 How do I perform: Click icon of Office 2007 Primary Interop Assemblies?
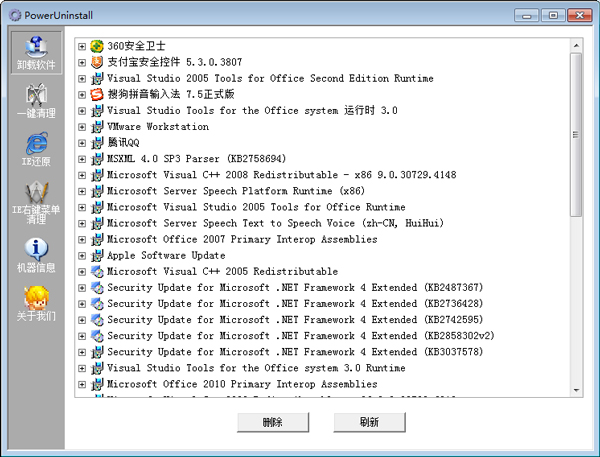[97, 239]
